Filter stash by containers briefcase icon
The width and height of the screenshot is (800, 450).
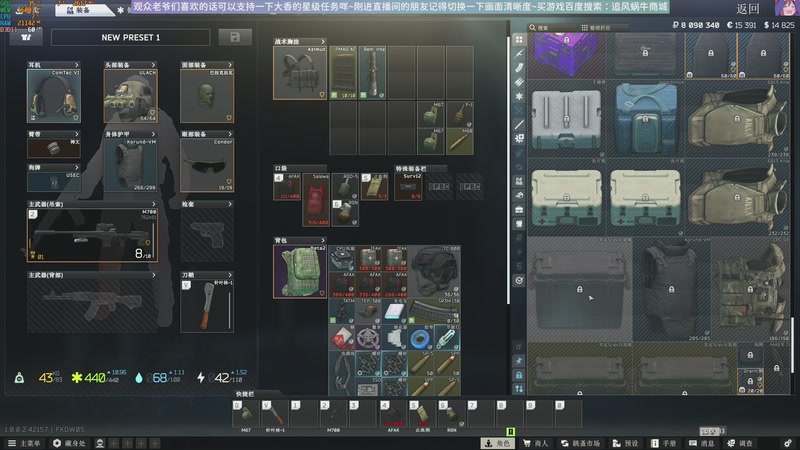tap(519, 209)
